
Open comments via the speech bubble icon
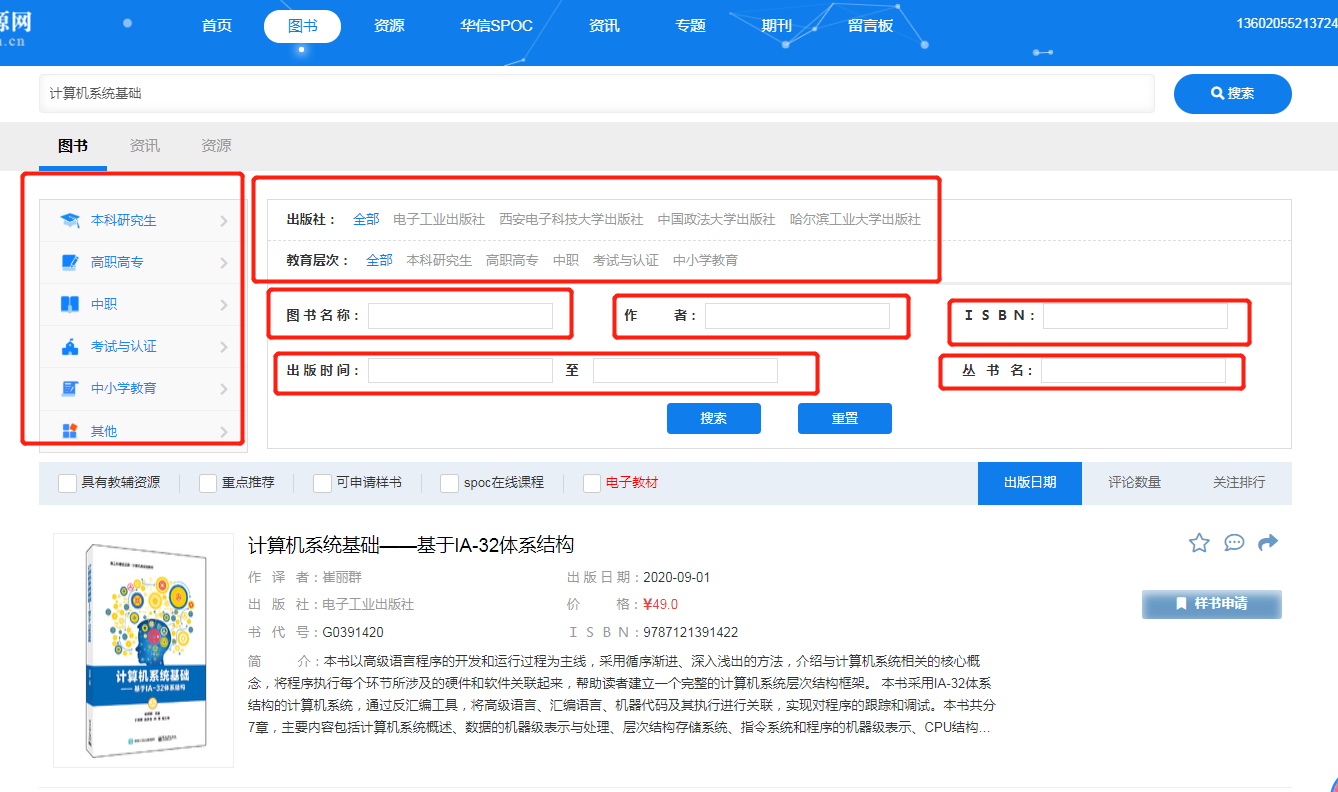pyautogui.click(x=1234, y=543)
